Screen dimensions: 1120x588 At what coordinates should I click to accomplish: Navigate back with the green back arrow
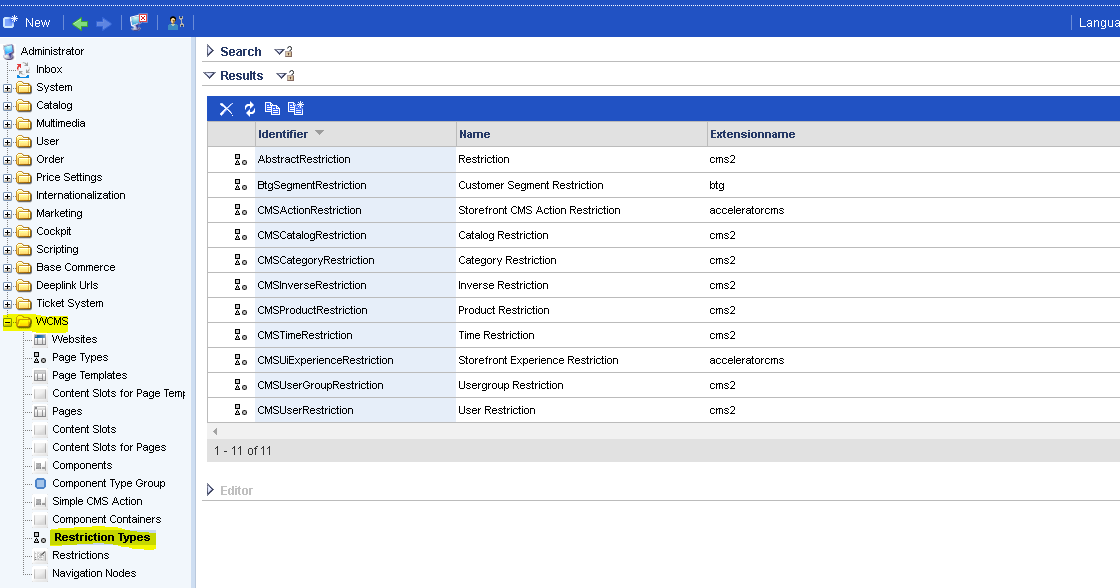pos(79,21)
